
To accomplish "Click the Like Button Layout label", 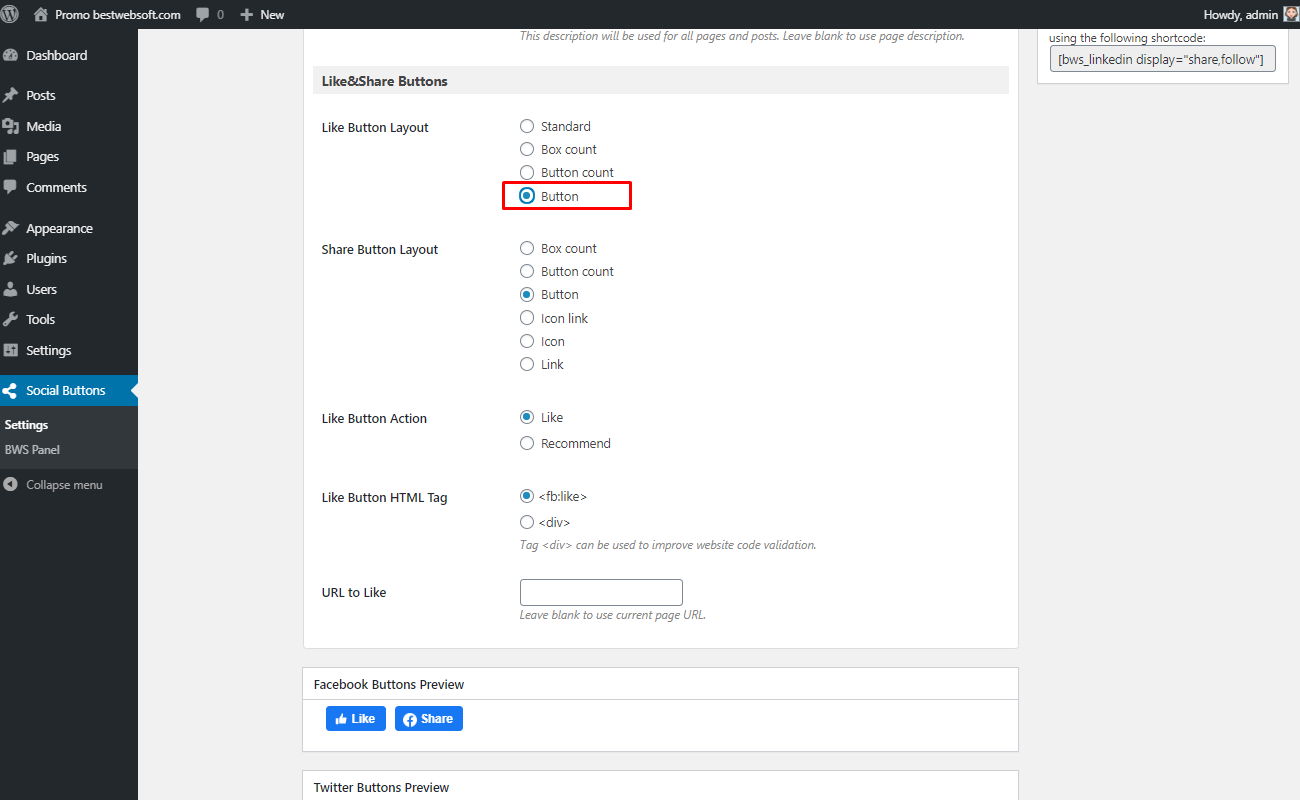I will [375, 127].
